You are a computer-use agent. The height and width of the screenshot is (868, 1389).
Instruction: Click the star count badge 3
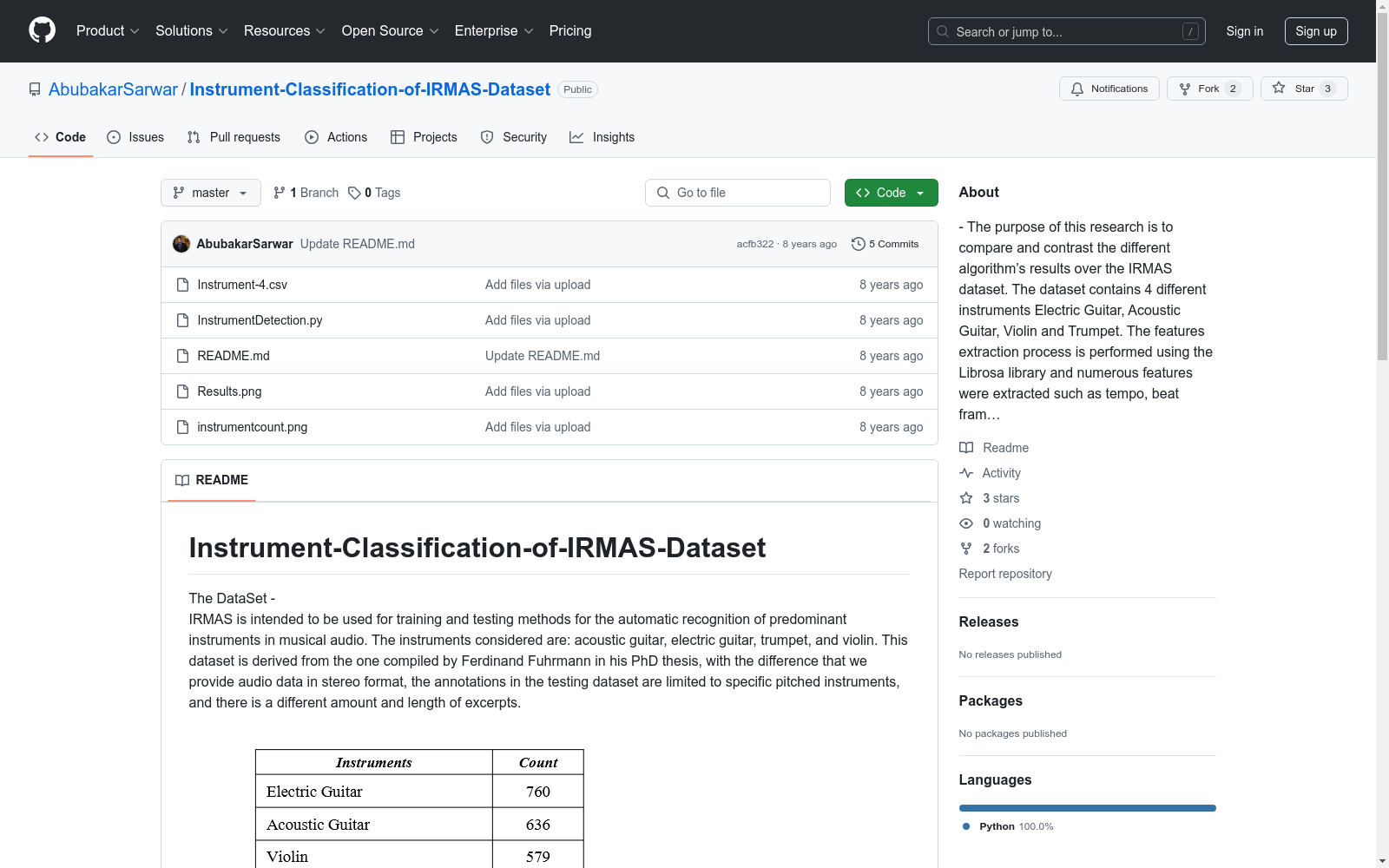(1327, 89)
